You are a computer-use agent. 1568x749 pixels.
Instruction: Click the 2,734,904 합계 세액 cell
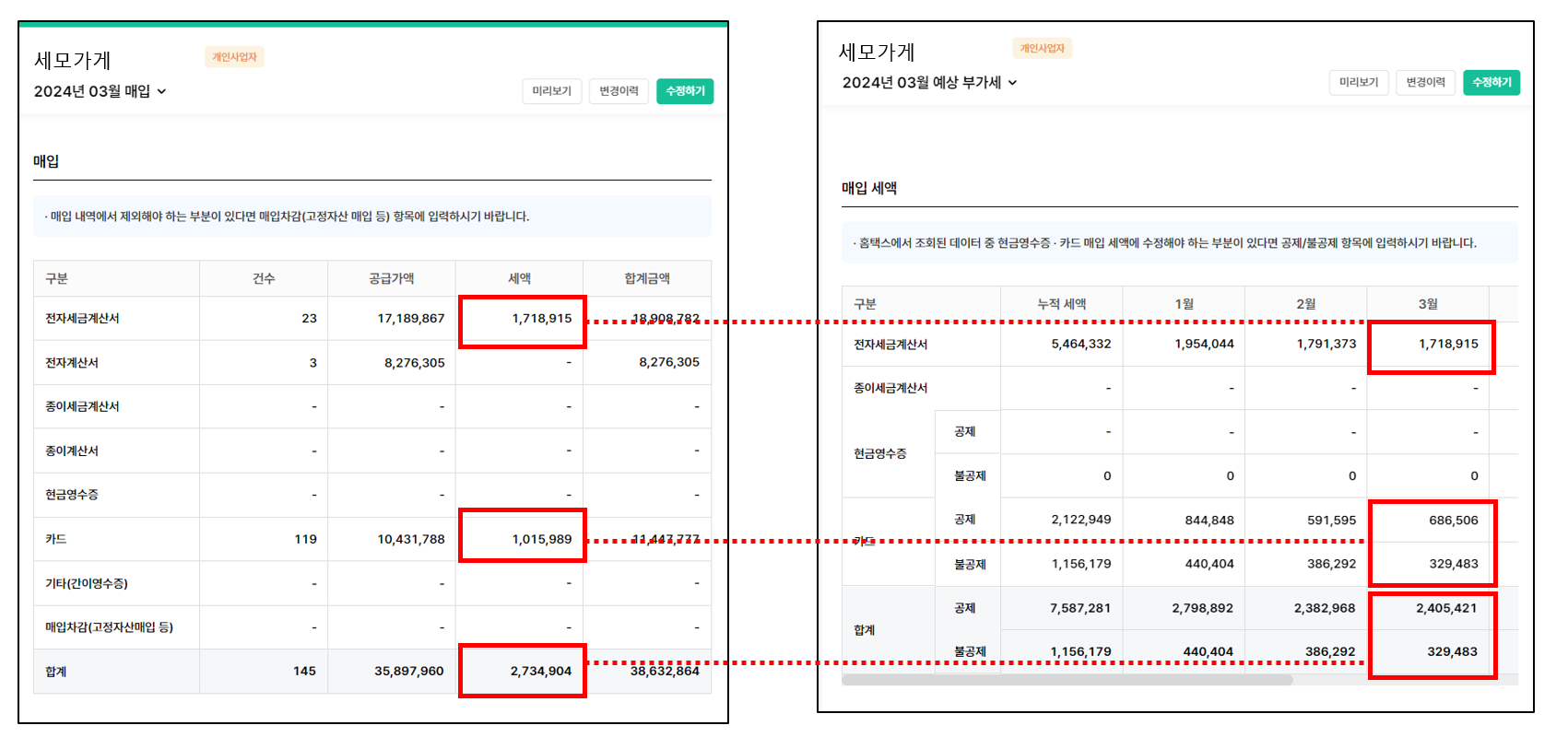pos(540,671)
